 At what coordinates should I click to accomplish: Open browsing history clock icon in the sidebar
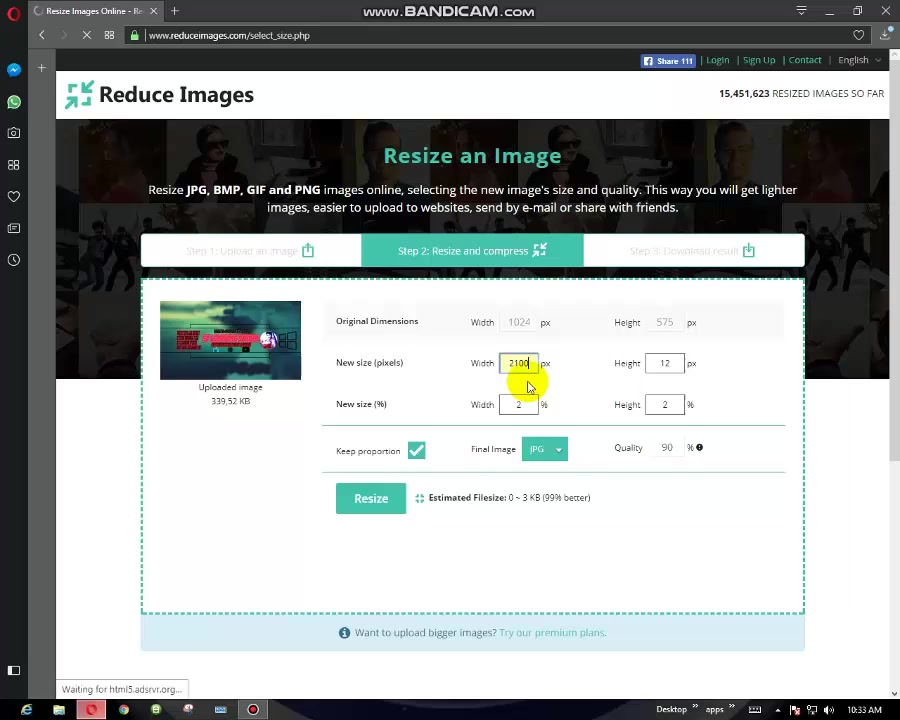14,260
